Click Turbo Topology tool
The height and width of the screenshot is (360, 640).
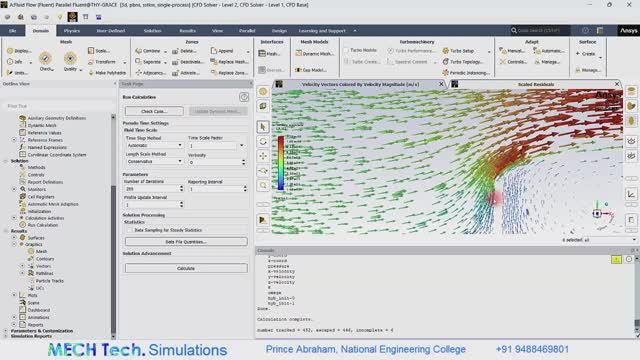(x=463, y=62)
